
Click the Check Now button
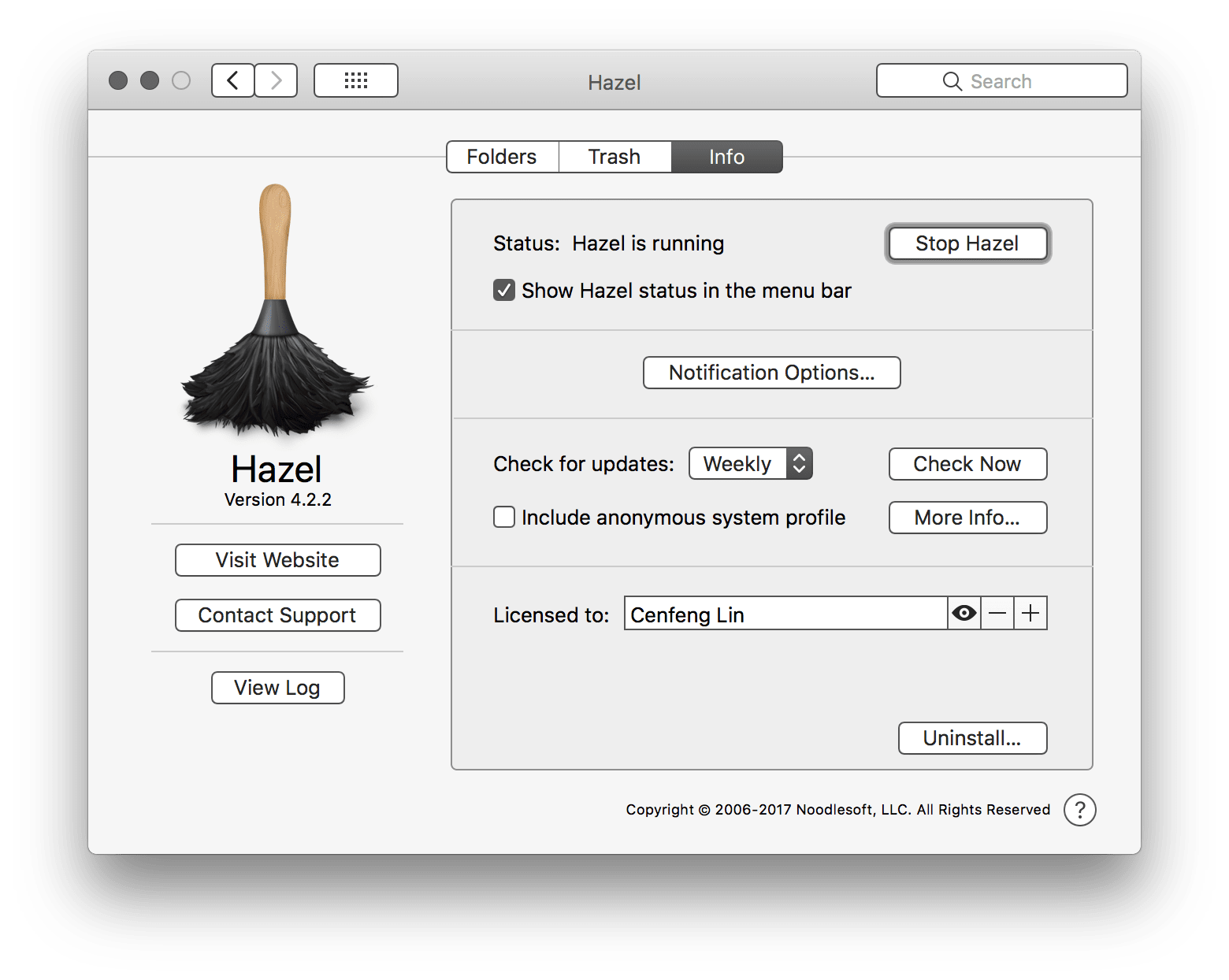[x=967, y=464]
